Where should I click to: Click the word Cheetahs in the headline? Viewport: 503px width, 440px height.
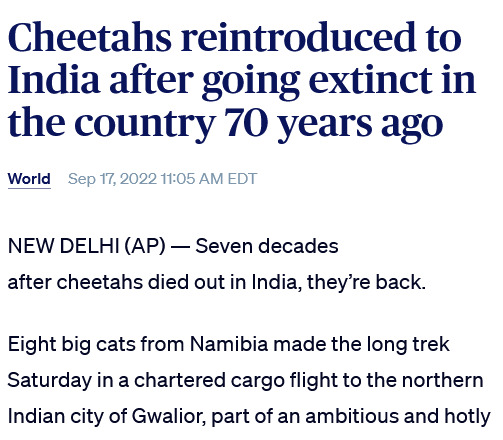[90, 37]
